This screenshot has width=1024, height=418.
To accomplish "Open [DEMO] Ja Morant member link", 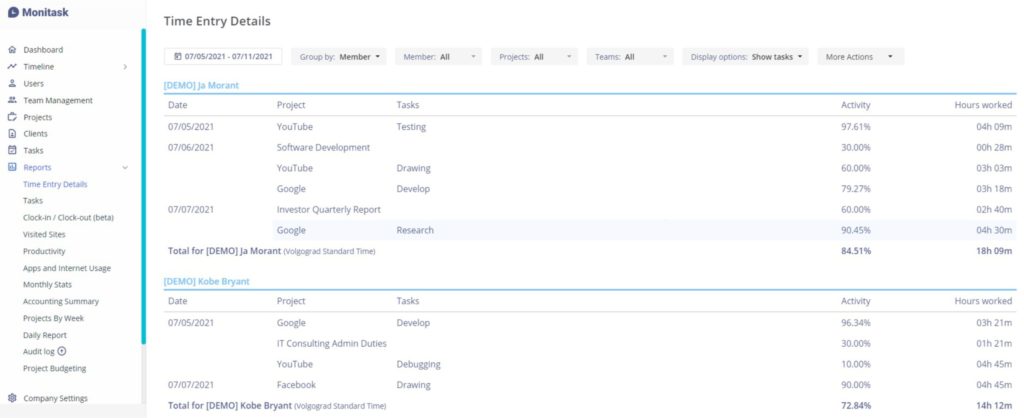I will tap(201, 86).
